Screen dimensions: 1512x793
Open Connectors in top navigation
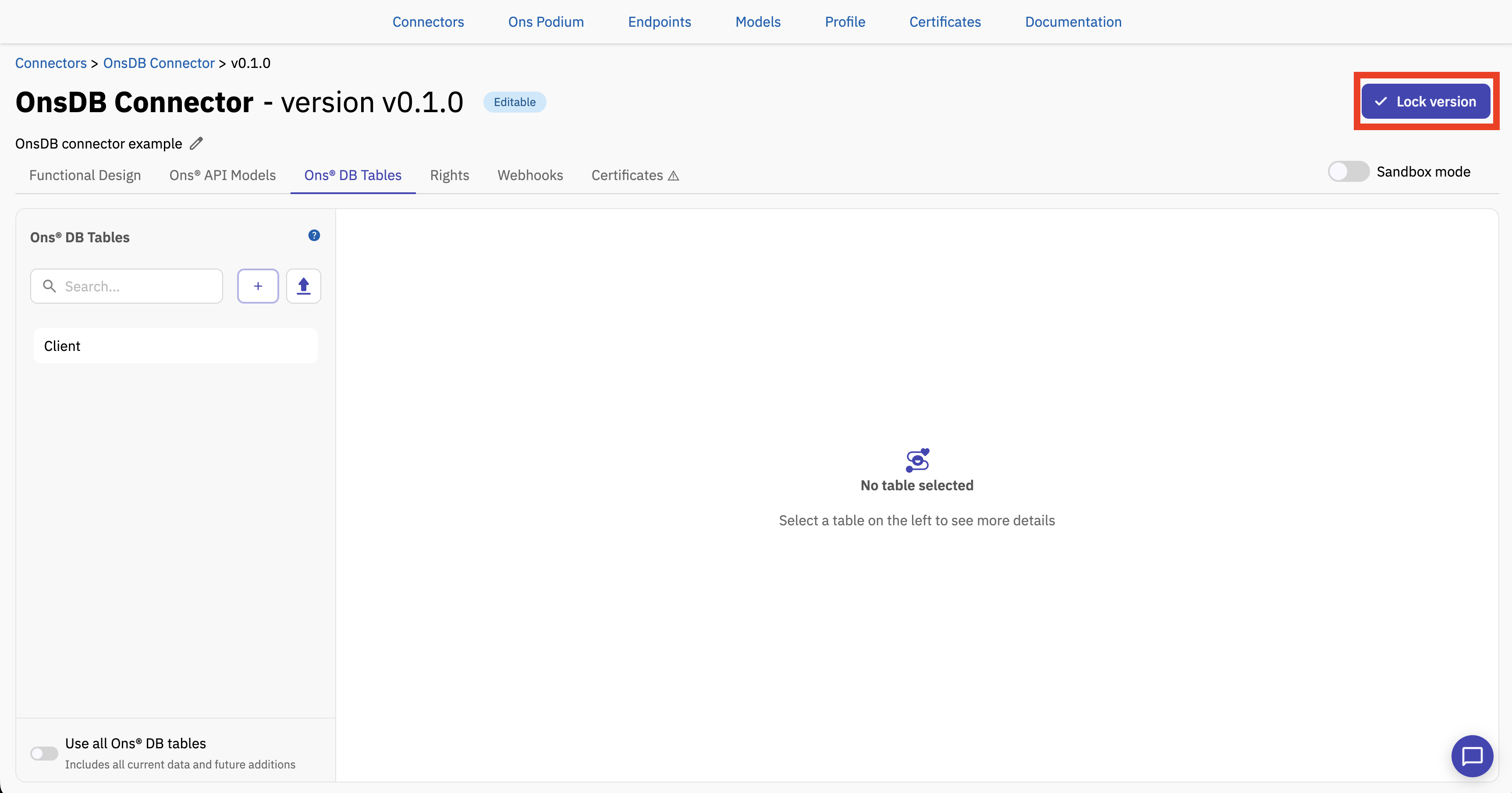[x=429, y=22]
